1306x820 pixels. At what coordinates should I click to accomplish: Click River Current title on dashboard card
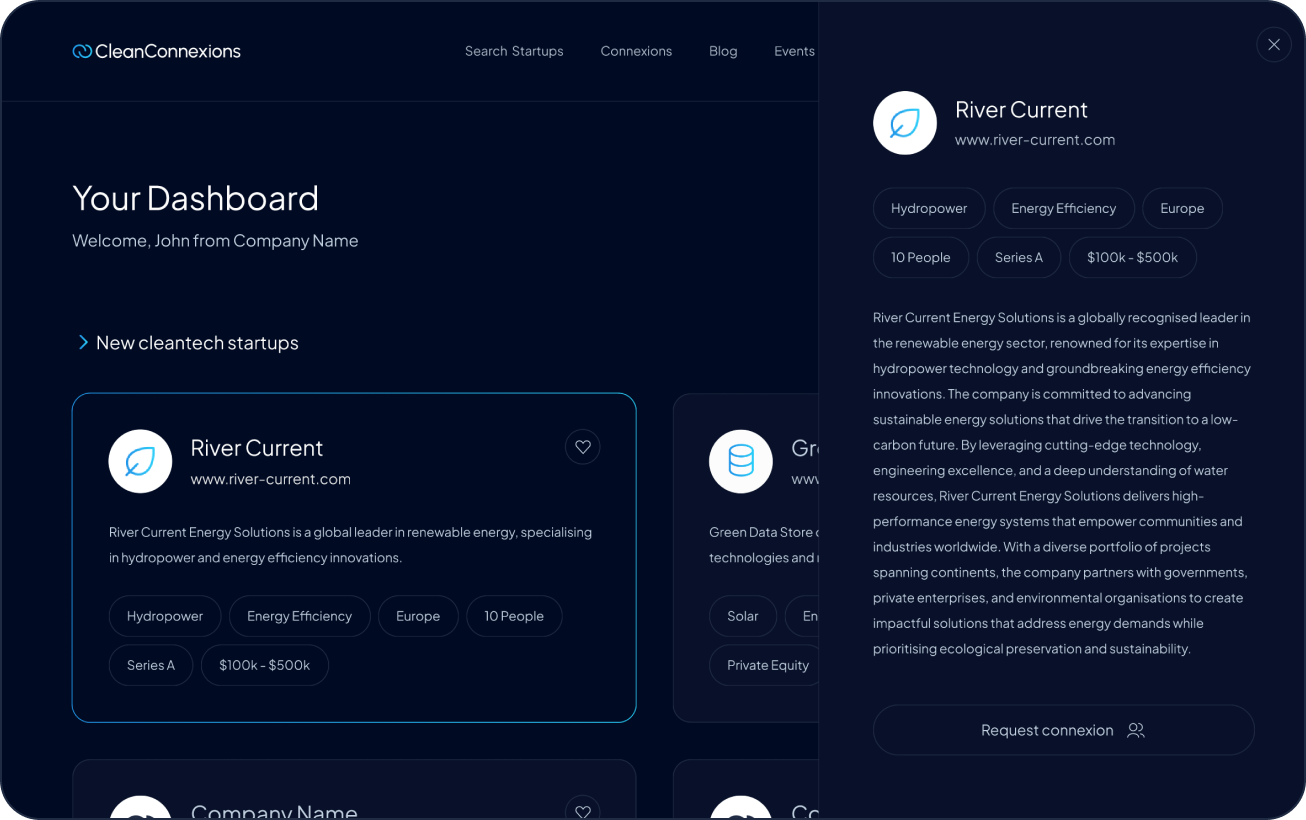[257, 448]
